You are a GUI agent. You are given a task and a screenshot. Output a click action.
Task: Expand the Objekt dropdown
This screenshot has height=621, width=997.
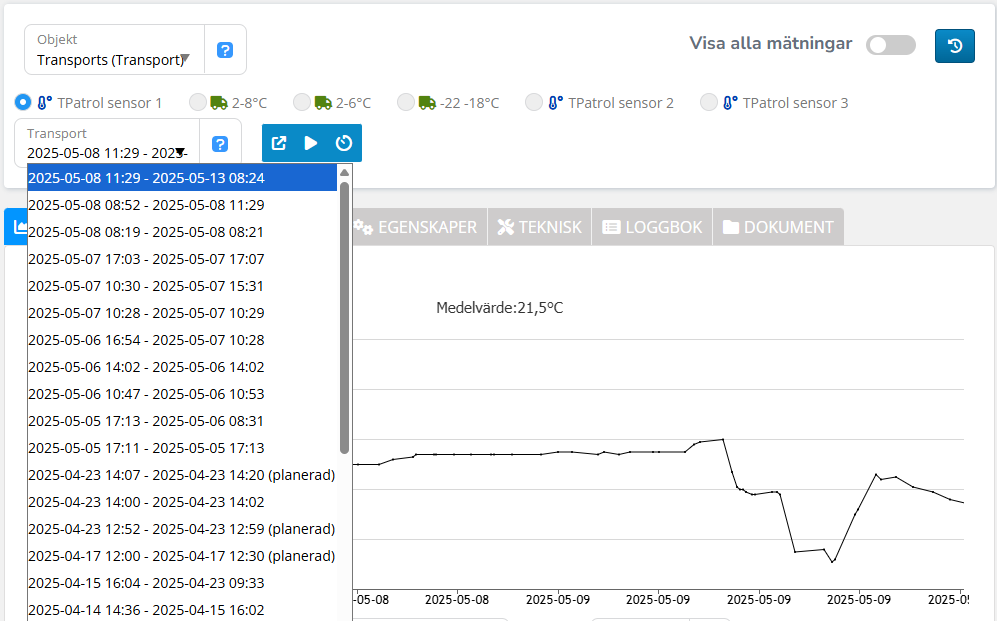coord(184,59)
